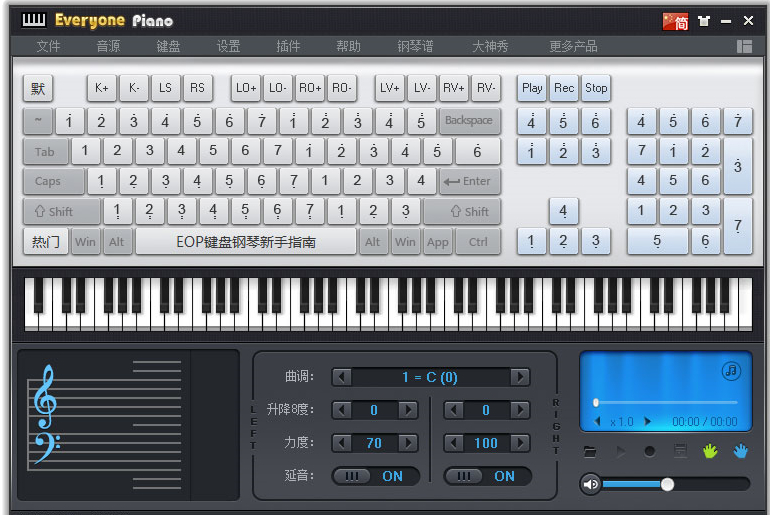Start playback with the triangle play icon
Image resolution: width=770 pixels, height=515 pixels.
pos(620,451)
